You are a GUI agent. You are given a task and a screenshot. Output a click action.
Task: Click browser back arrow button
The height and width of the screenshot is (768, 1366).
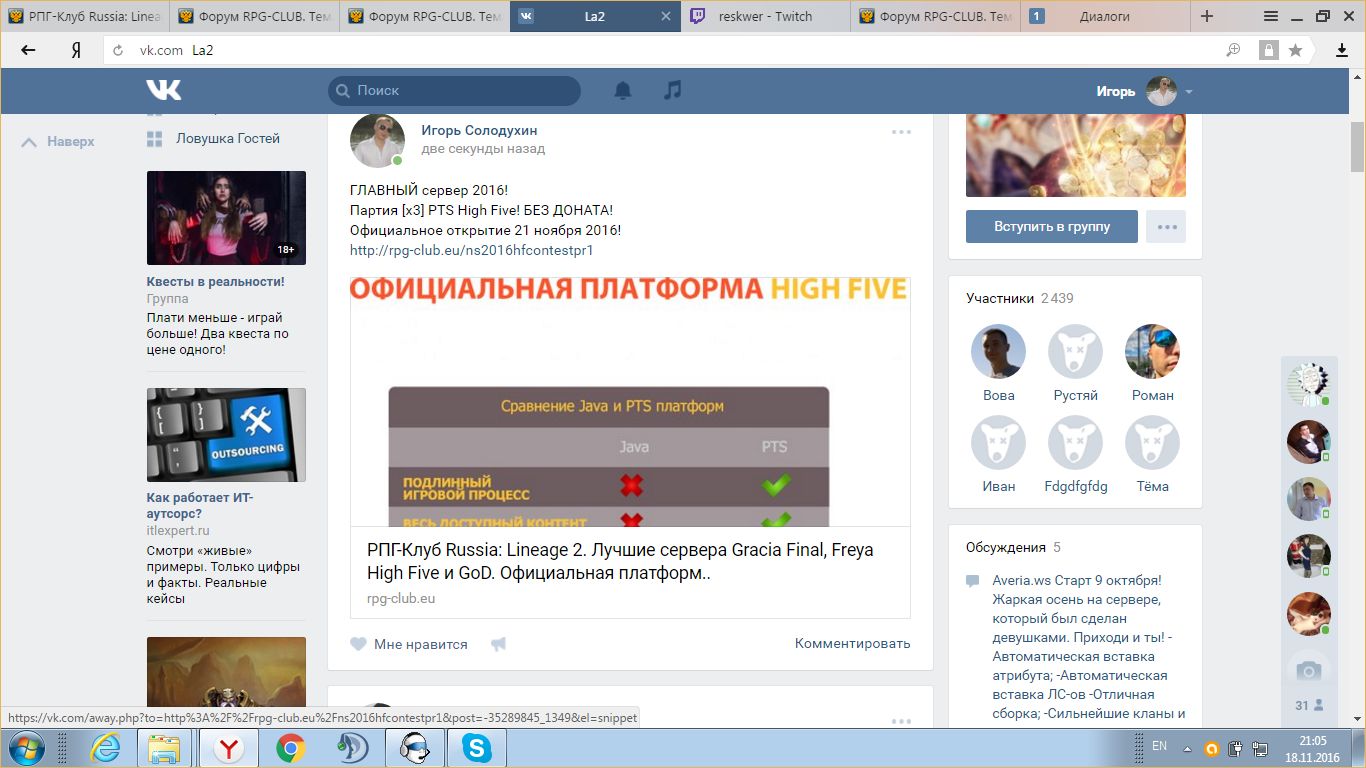coord(28,50)
